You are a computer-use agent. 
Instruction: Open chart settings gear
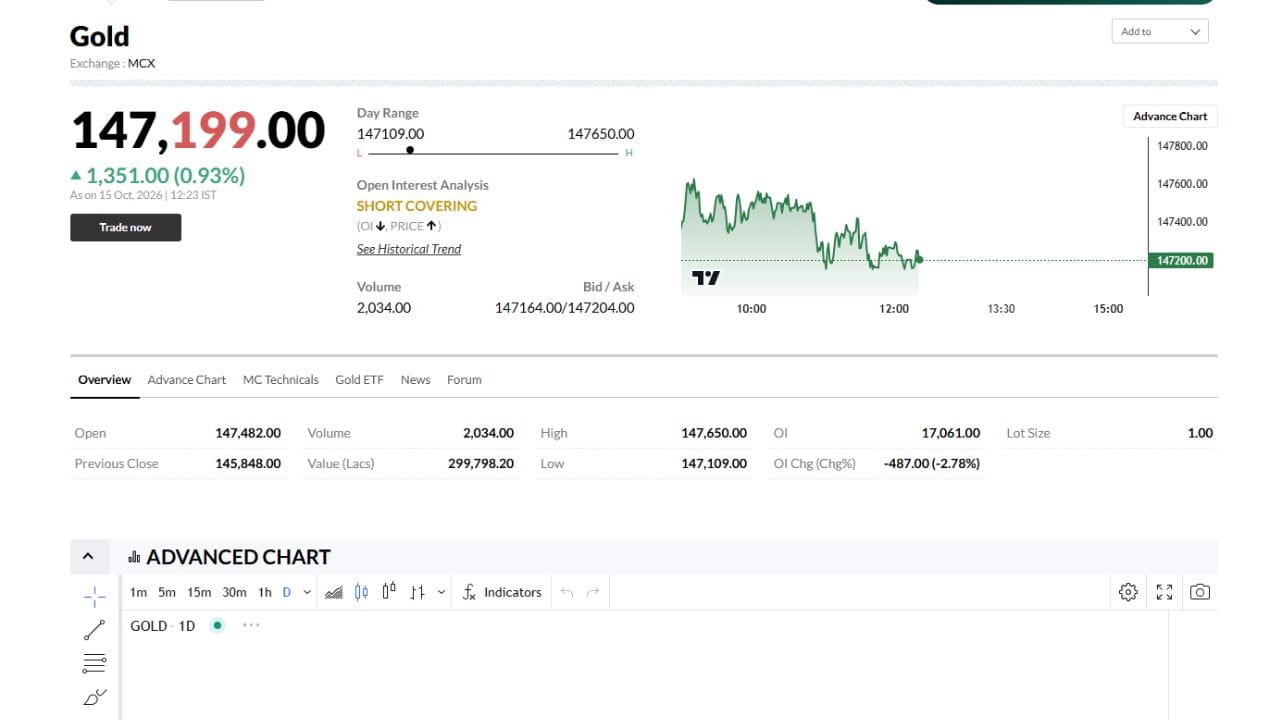[x=1128, y=592]
